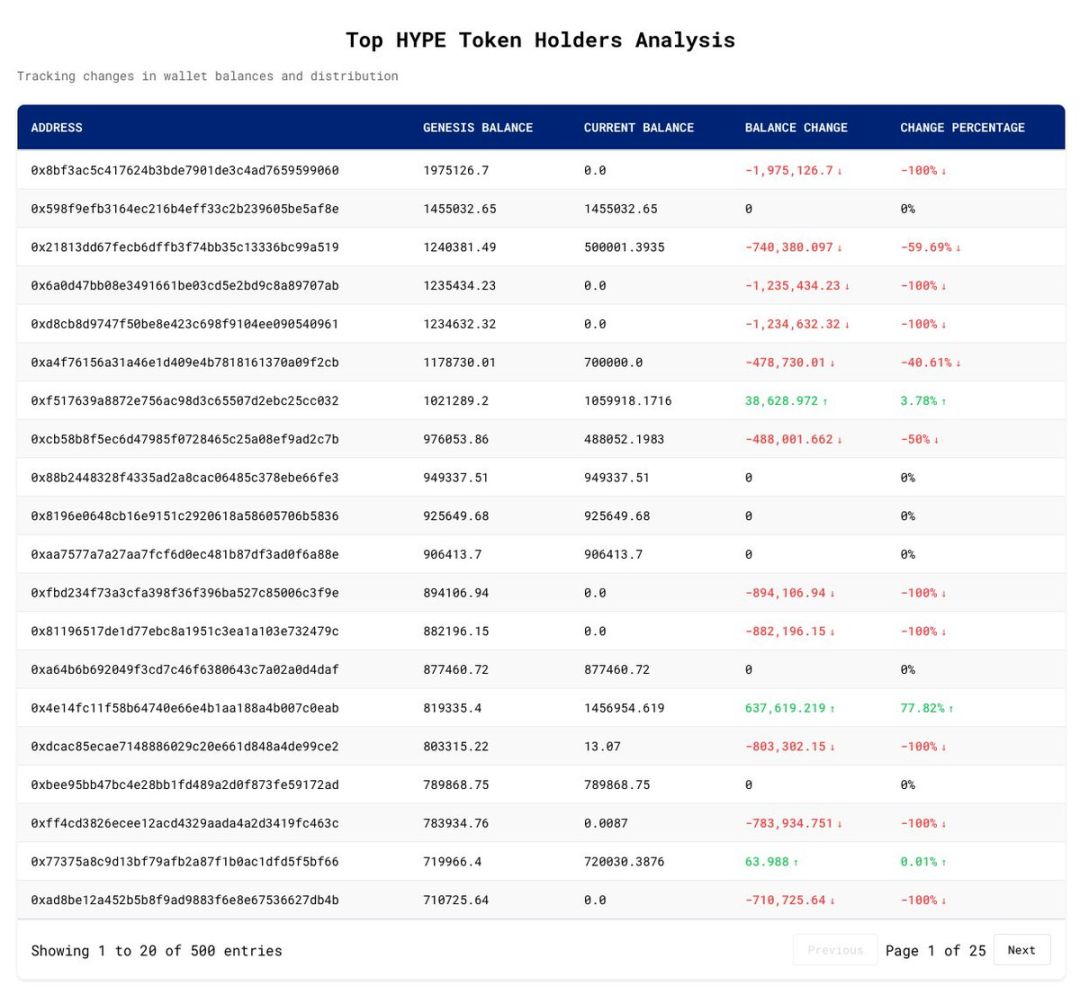The image size is (1080, 995).
Task: Click the Next page button
Action: tap(1021, 950)
